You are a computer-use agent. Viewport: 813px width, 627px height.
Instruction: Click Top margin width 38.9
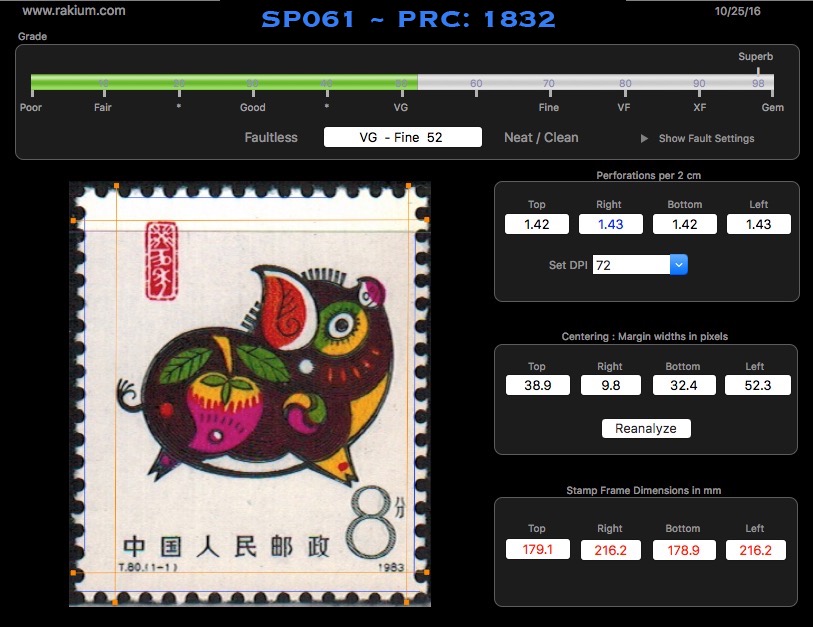pyautogui.click(x=538, y=385)
